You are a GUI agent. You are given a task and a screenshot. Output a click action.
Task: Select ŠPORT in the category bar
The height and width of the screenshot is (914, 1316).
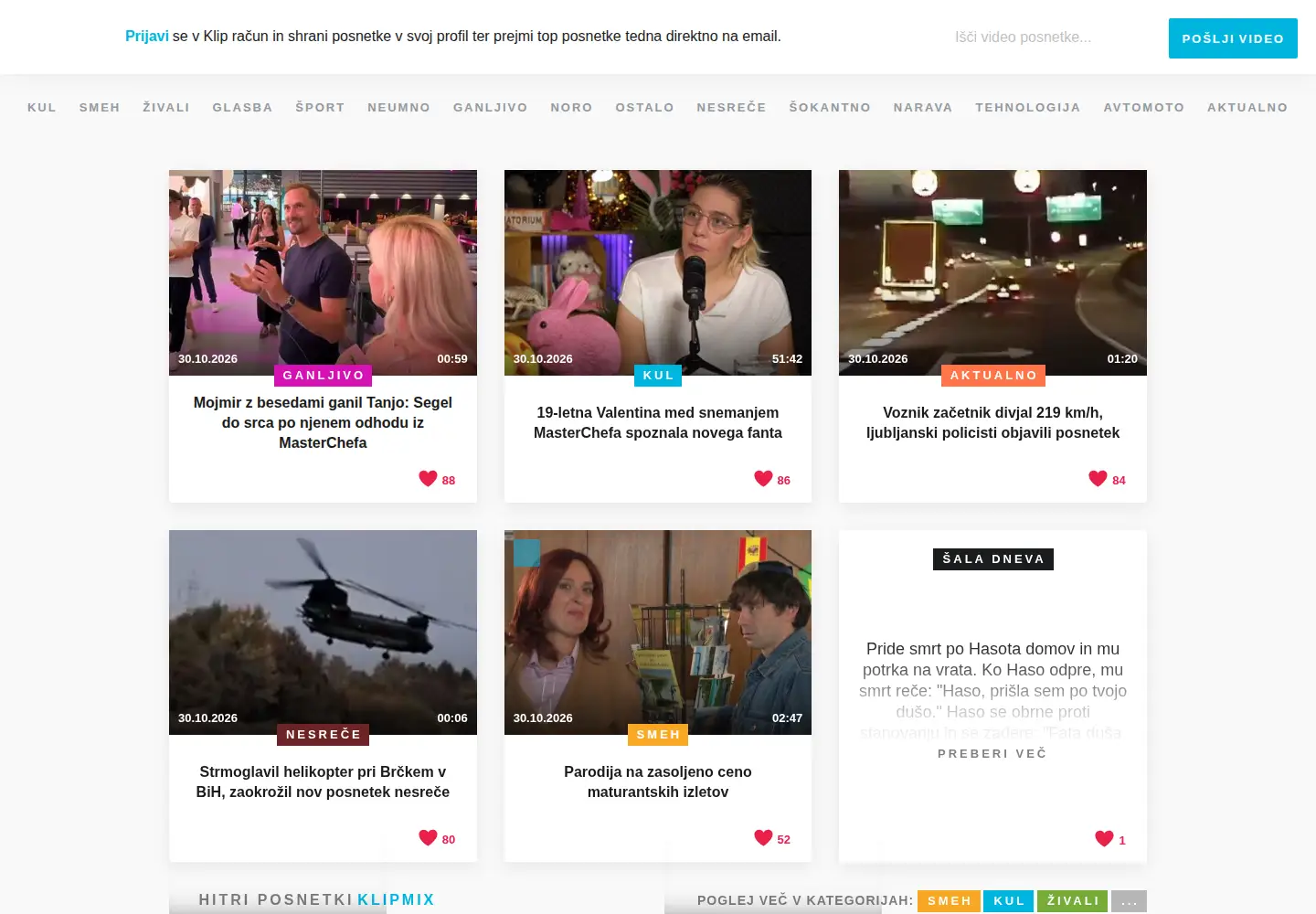(x=320, y=107)
